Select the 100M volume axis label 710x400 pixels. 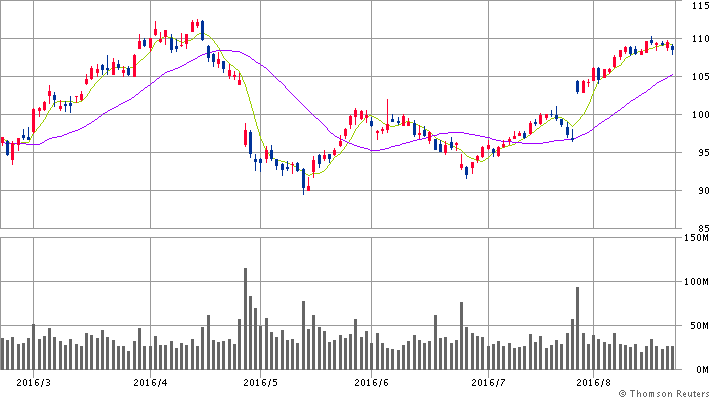(694, 282)
